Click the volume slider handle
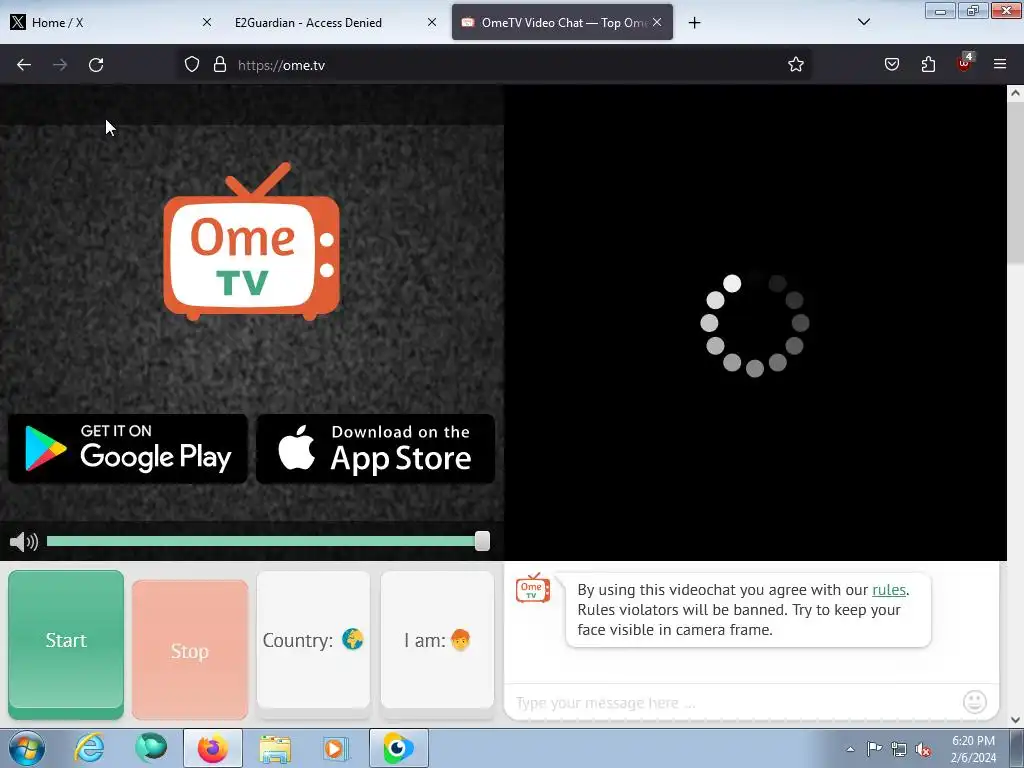 tap(482, 541)
